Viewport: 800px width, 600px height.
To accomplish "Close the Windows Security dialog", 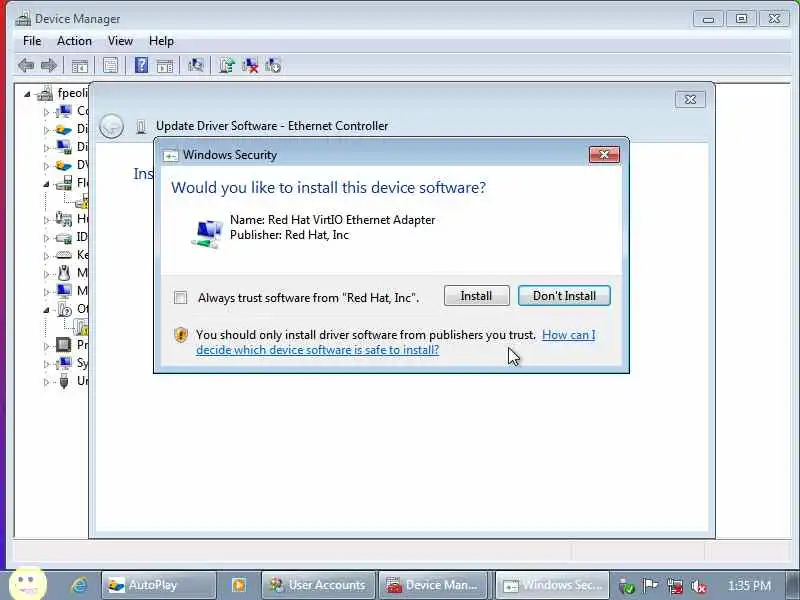I will pyautogui.click(x=604, y=155).
